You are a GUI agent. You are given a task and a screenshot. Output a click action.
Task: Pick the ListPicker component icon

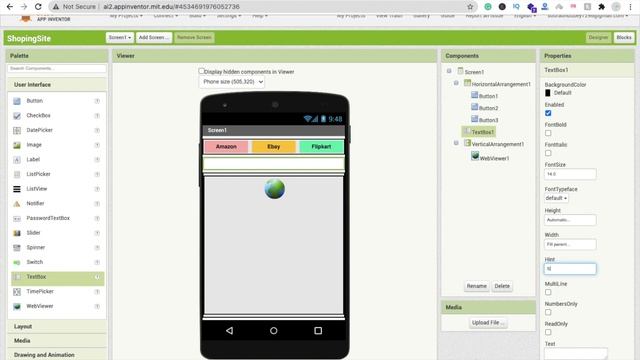click(x=17, y=175)
